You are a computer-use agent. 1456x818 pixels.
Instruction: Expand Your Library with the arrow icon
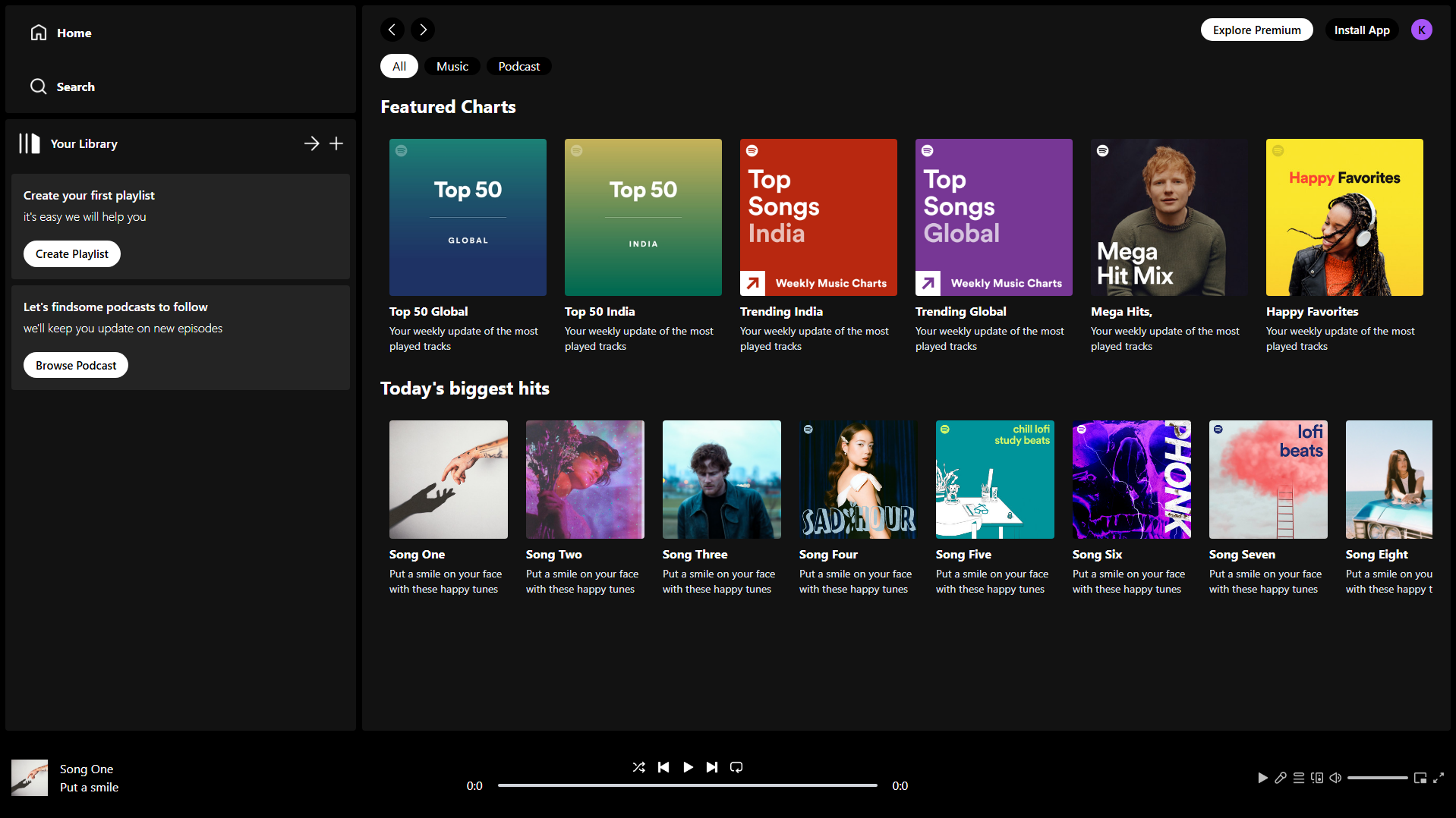(x=311, y=143)
